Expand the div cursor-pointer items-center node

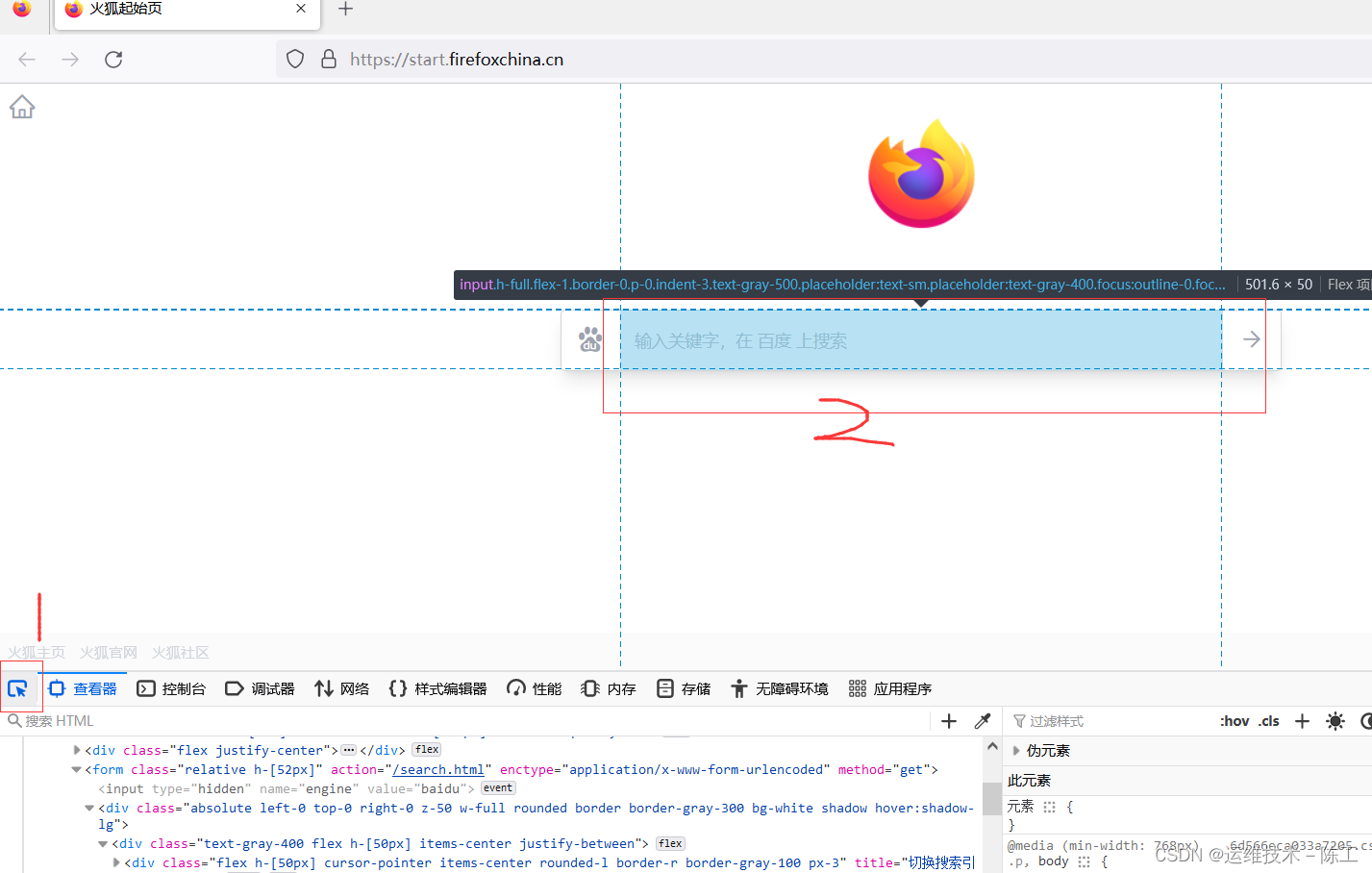point(116,862)
